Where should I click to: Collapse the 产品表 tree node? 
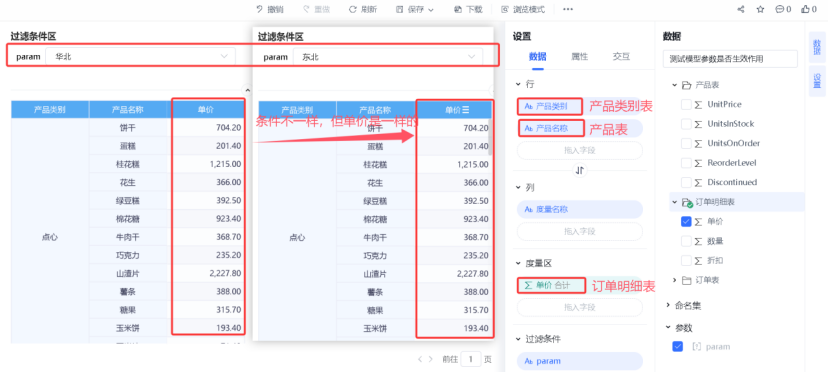pyautogui.click(x=675, y=85)
